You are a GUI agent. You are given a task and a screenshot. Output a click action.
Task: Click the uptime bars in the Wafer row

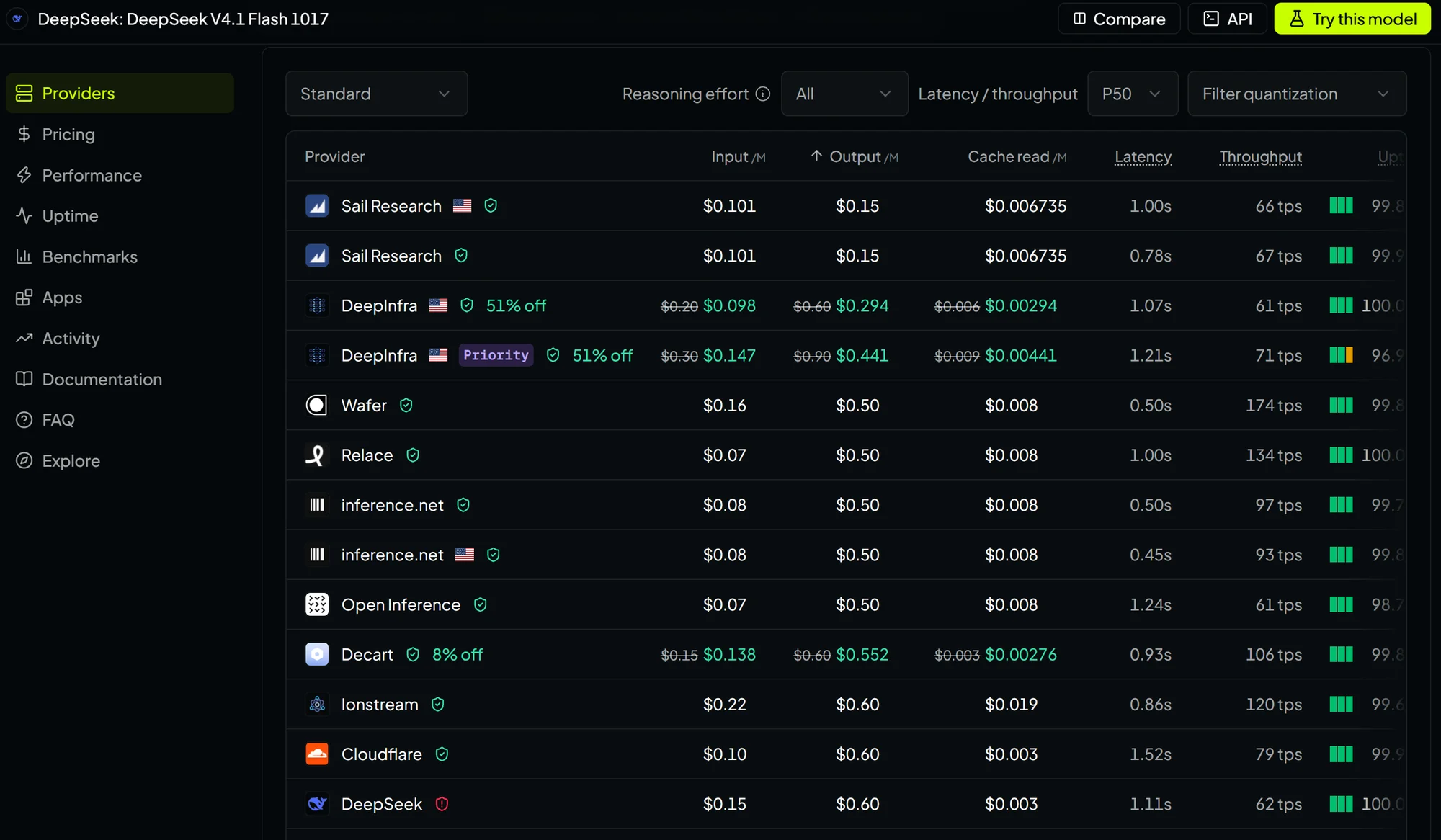pos(1341,406)
